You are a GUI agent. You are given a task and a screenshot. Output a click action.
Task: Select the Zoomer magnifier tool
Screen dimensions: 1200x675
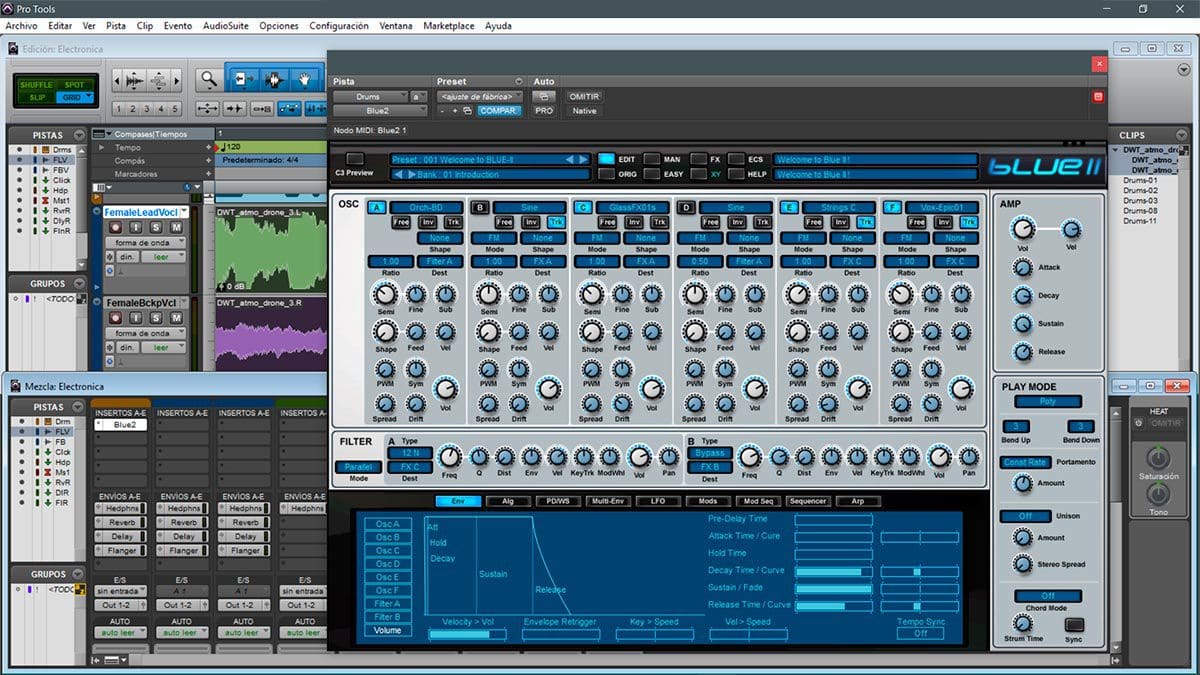pos(208,79)
